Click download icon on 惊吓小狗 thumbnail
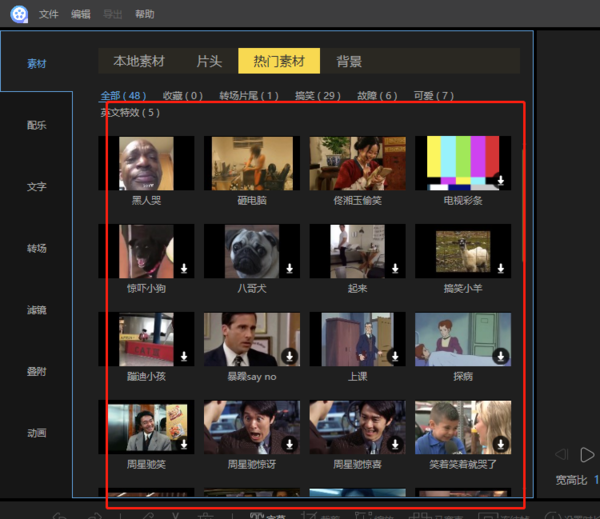Image resolution: width=600 pixels, height=519 pixels. [x=185, y=269]
